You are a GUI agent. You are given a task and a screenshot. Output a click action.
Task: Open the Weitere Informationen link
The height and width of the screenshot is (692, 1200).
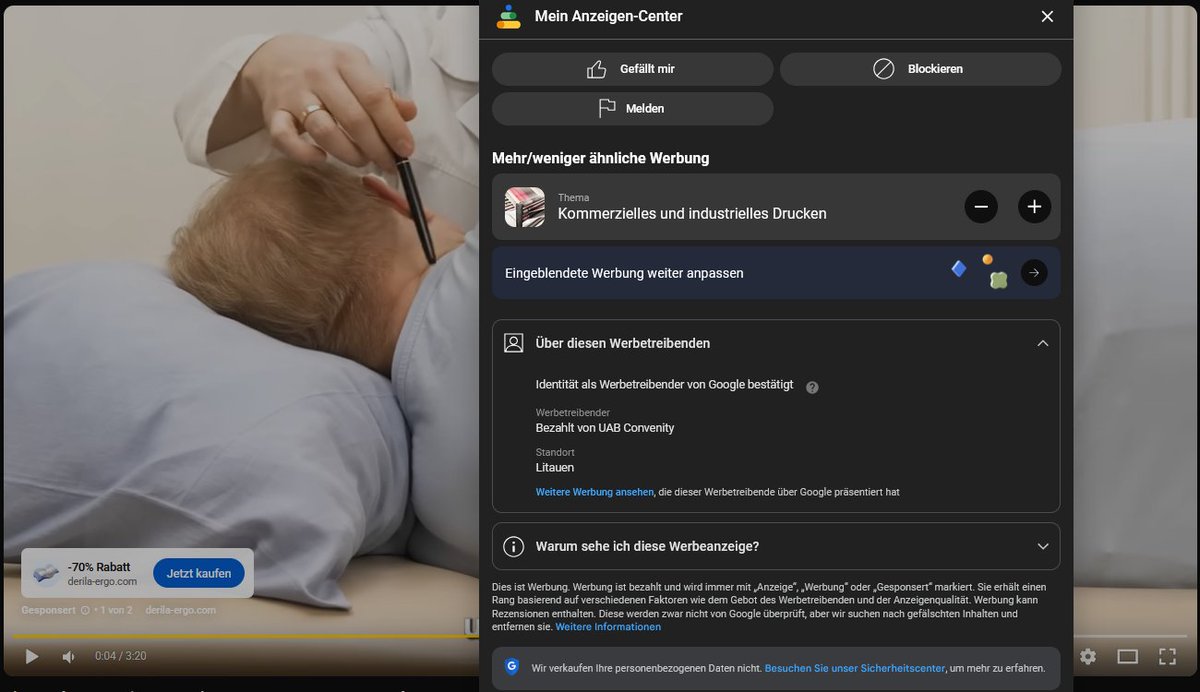tap(608, 627)
